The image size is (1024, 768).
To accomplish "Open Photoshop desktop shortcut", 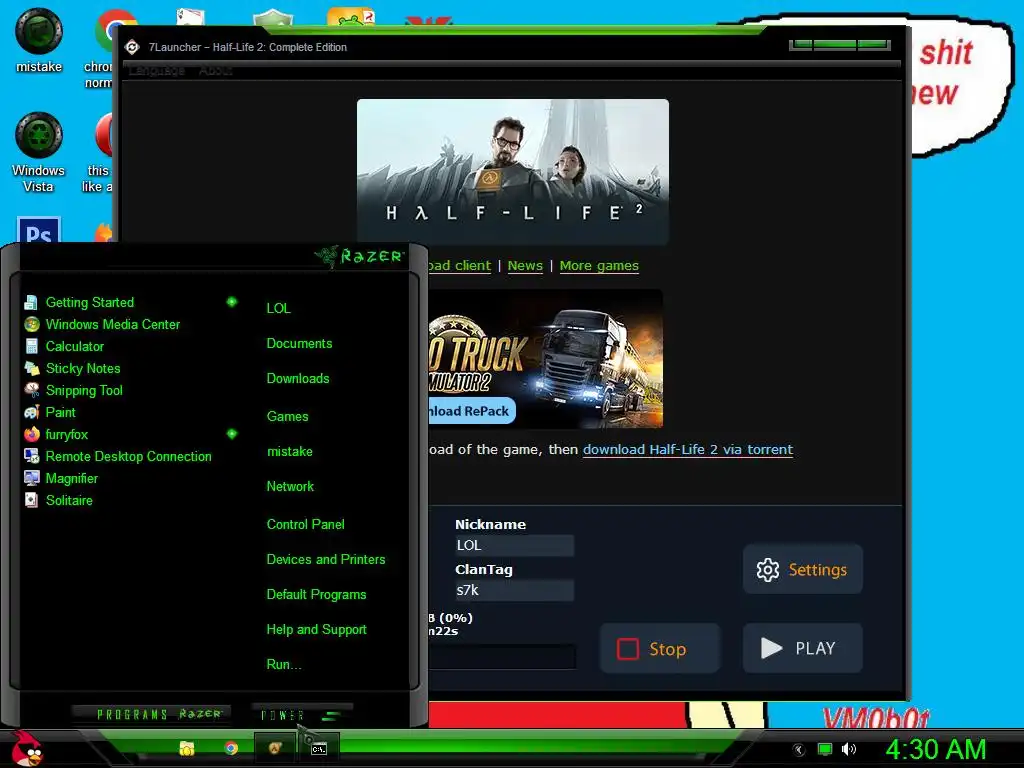I will (x=39, y=230).
